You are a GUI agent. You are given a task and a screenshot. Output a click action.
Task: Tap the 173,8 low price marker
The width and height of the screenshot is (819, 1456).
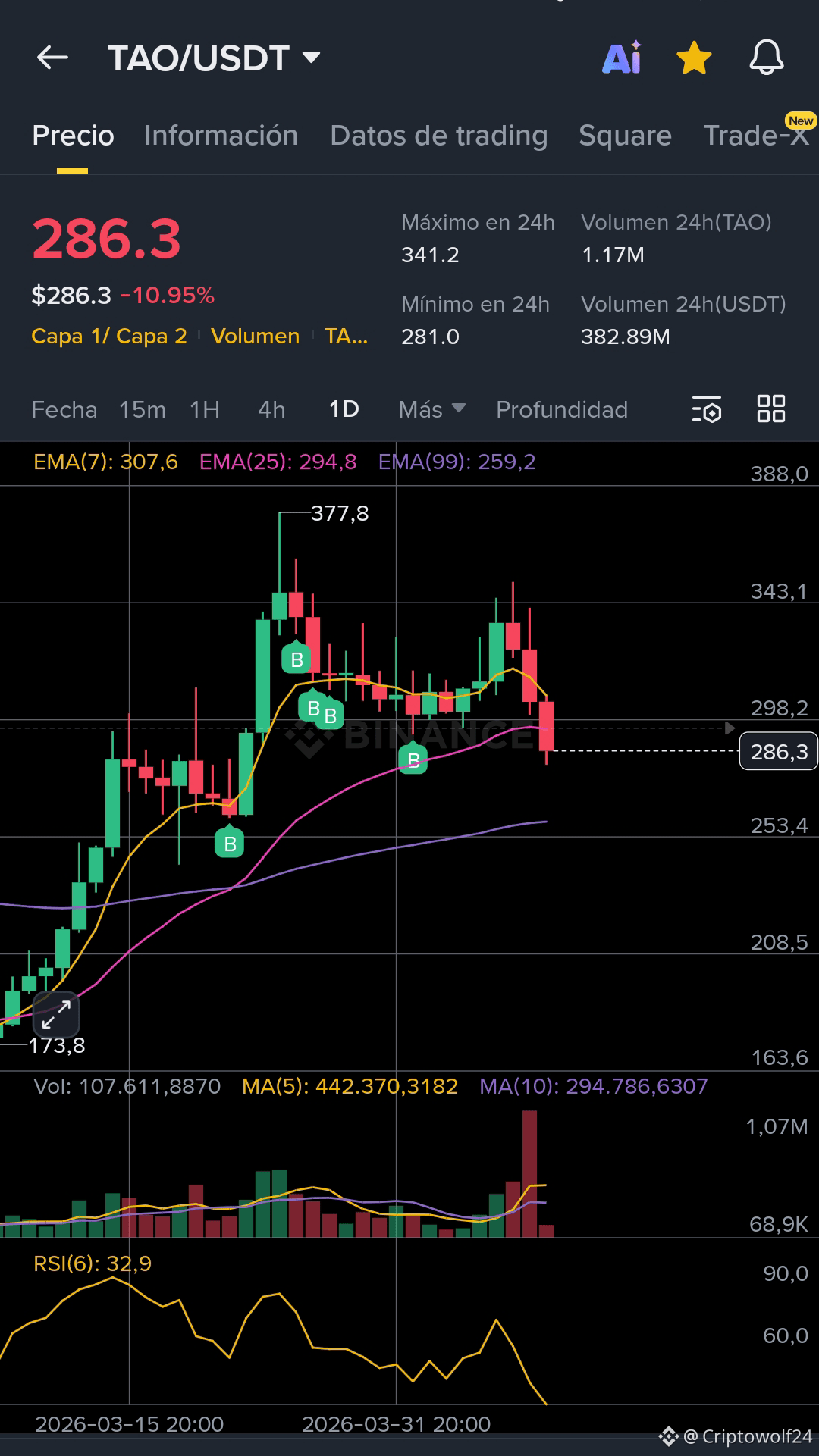point(57,1046)
